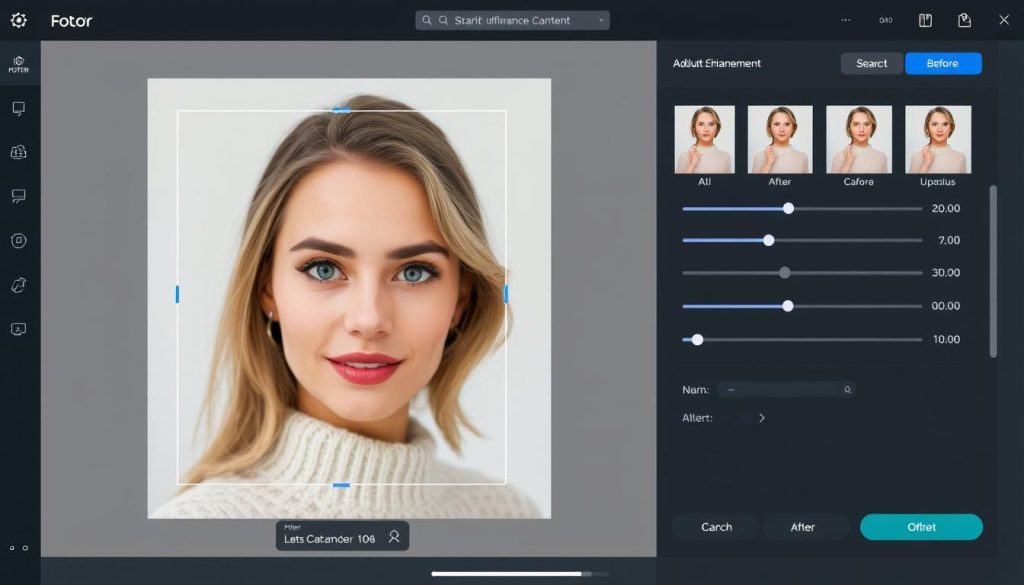Screen dimensions: 1024x585
Task: Select the After preset thumbnail
Action: [781, 139]
